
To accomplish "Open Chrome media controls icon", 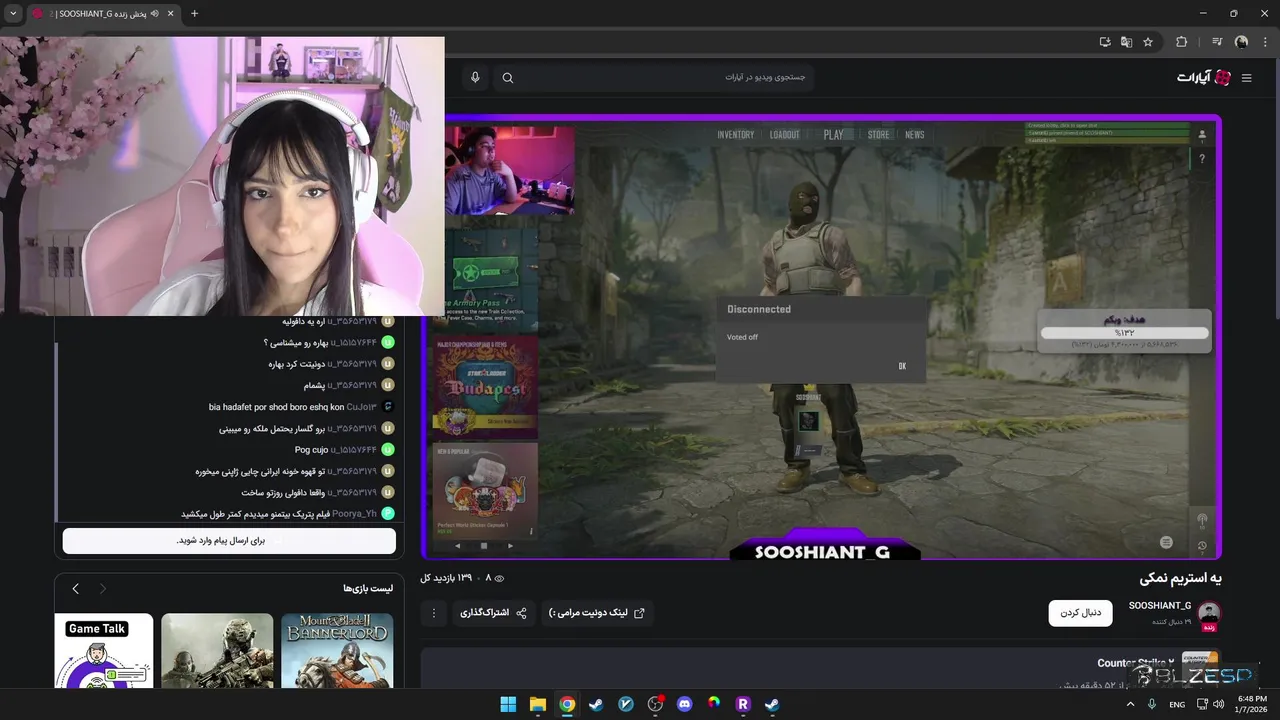I will click(x=1217, y=42).
